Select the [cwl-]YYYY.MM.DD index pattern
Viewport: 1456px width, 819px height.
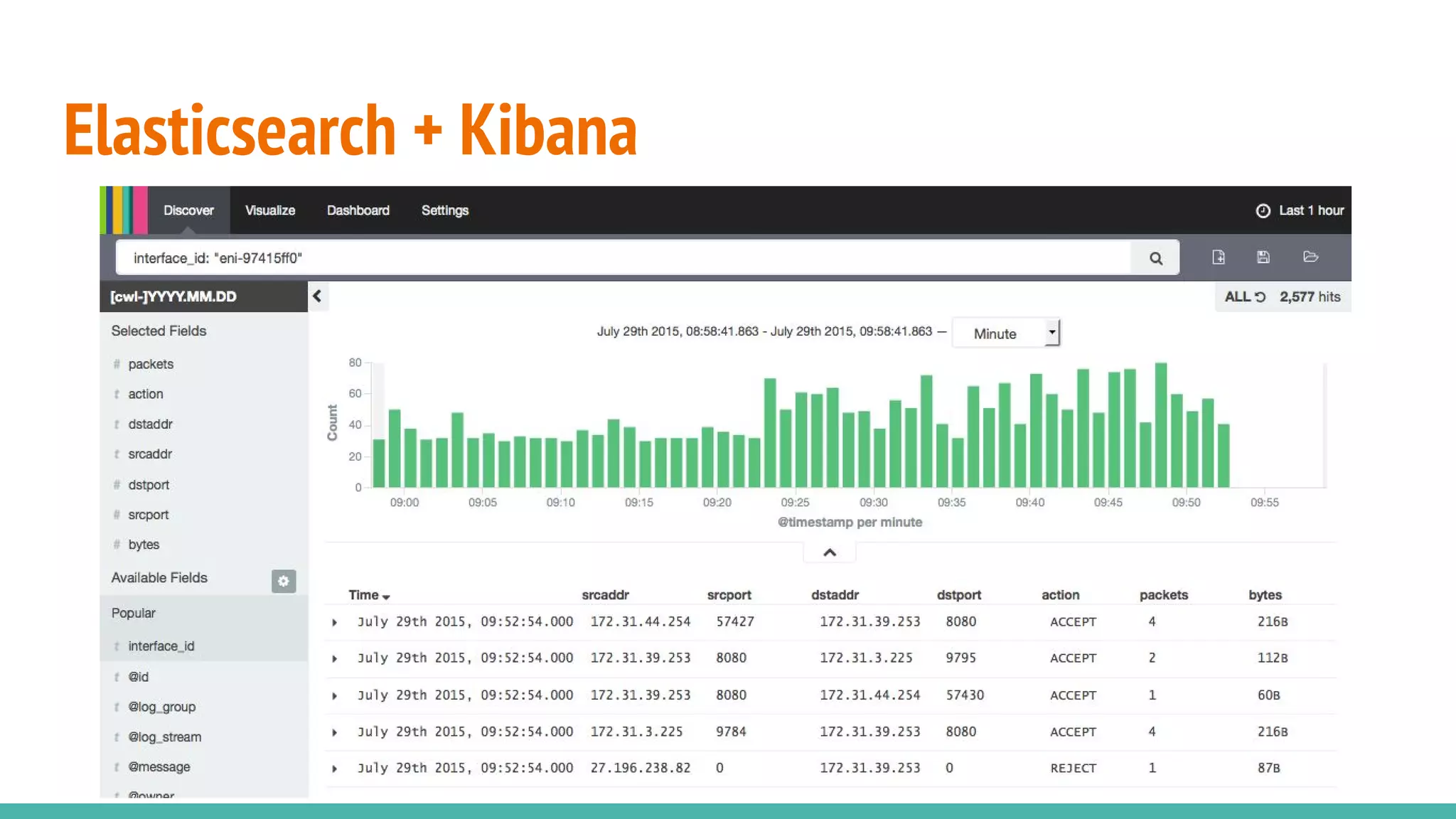click(x=204, y=296)
